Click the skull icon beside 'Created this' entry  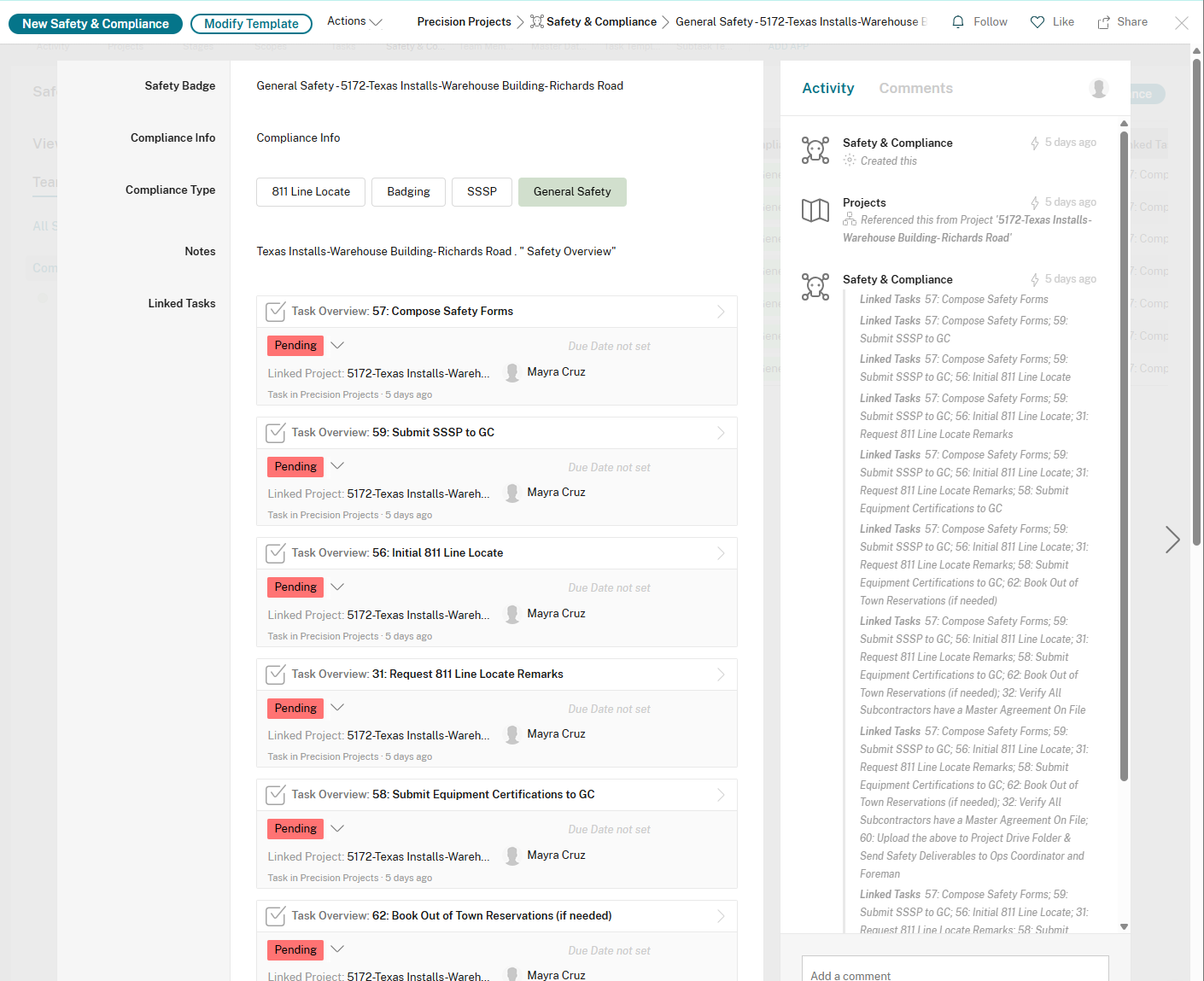click(x=815, y=149)
